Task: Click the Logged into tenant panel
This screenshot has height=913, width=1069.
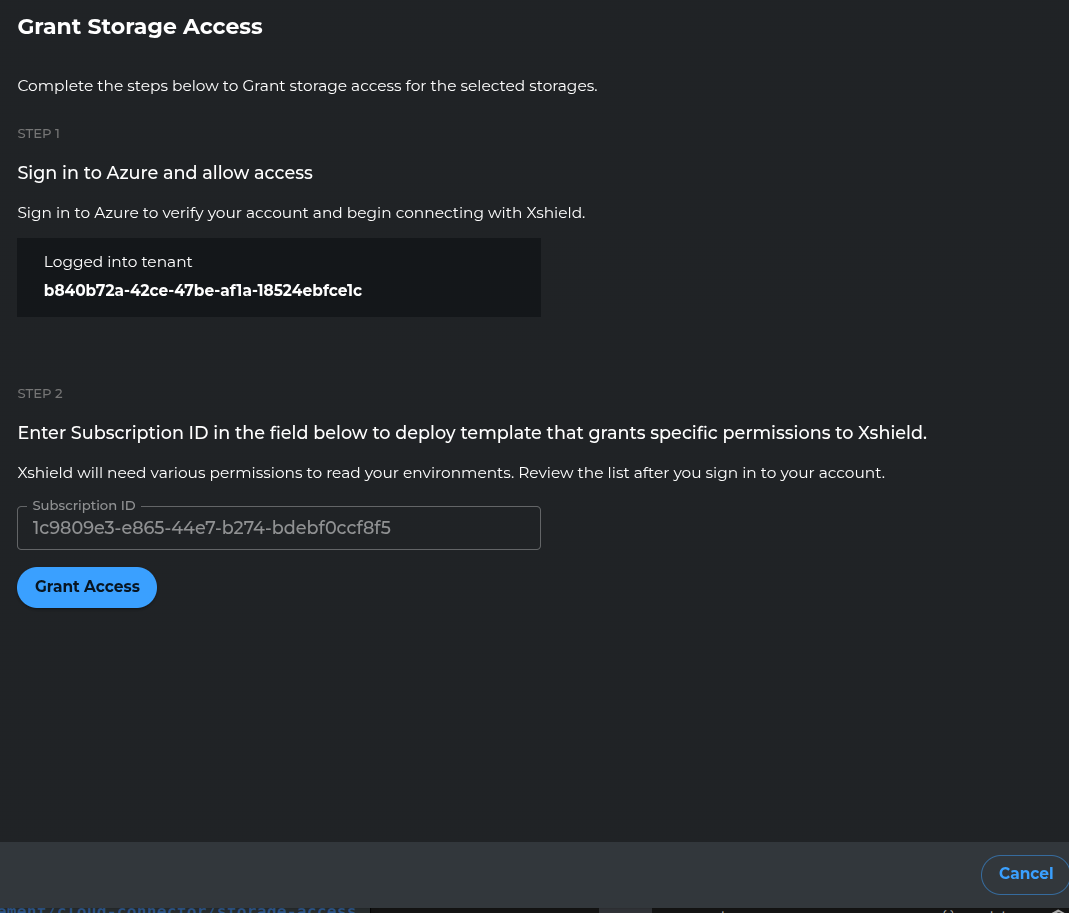Action: point(278,277)
